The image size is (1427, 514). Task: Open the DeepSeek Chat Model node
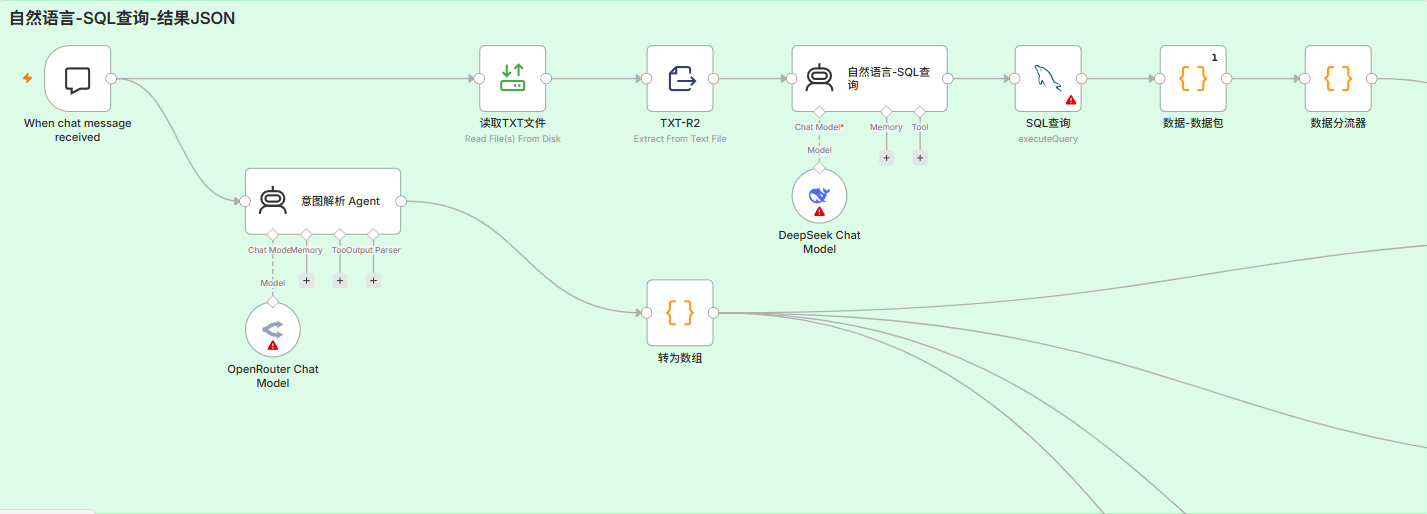(819, 196)
